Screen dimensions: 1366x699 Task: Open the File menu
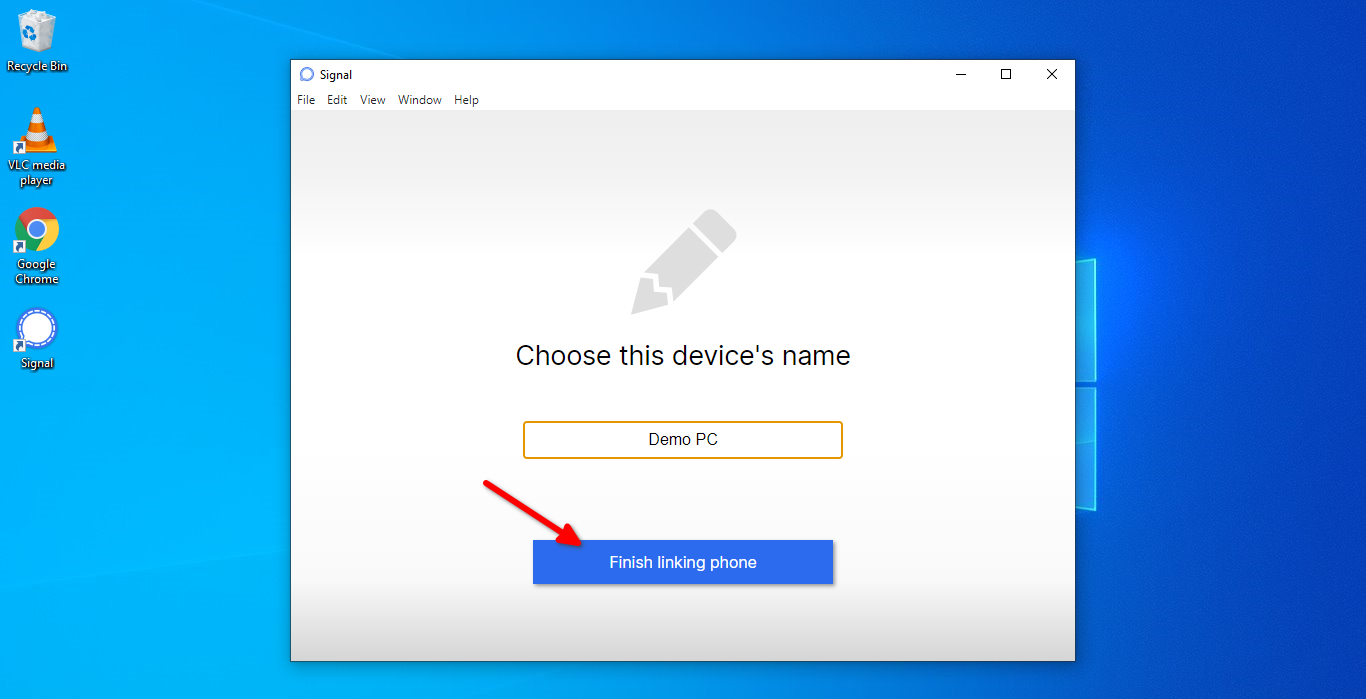306,100
